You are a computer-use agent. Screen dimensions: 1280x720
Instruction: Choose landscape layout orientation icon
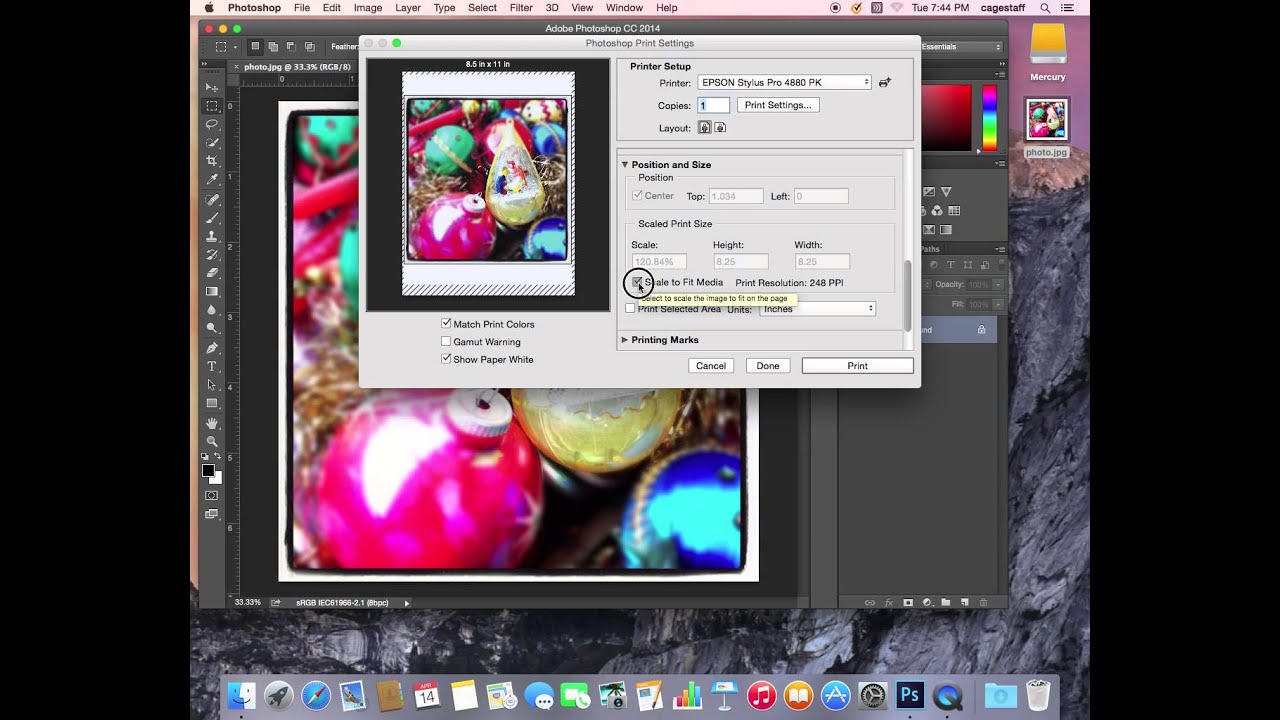tap(720, 128)
